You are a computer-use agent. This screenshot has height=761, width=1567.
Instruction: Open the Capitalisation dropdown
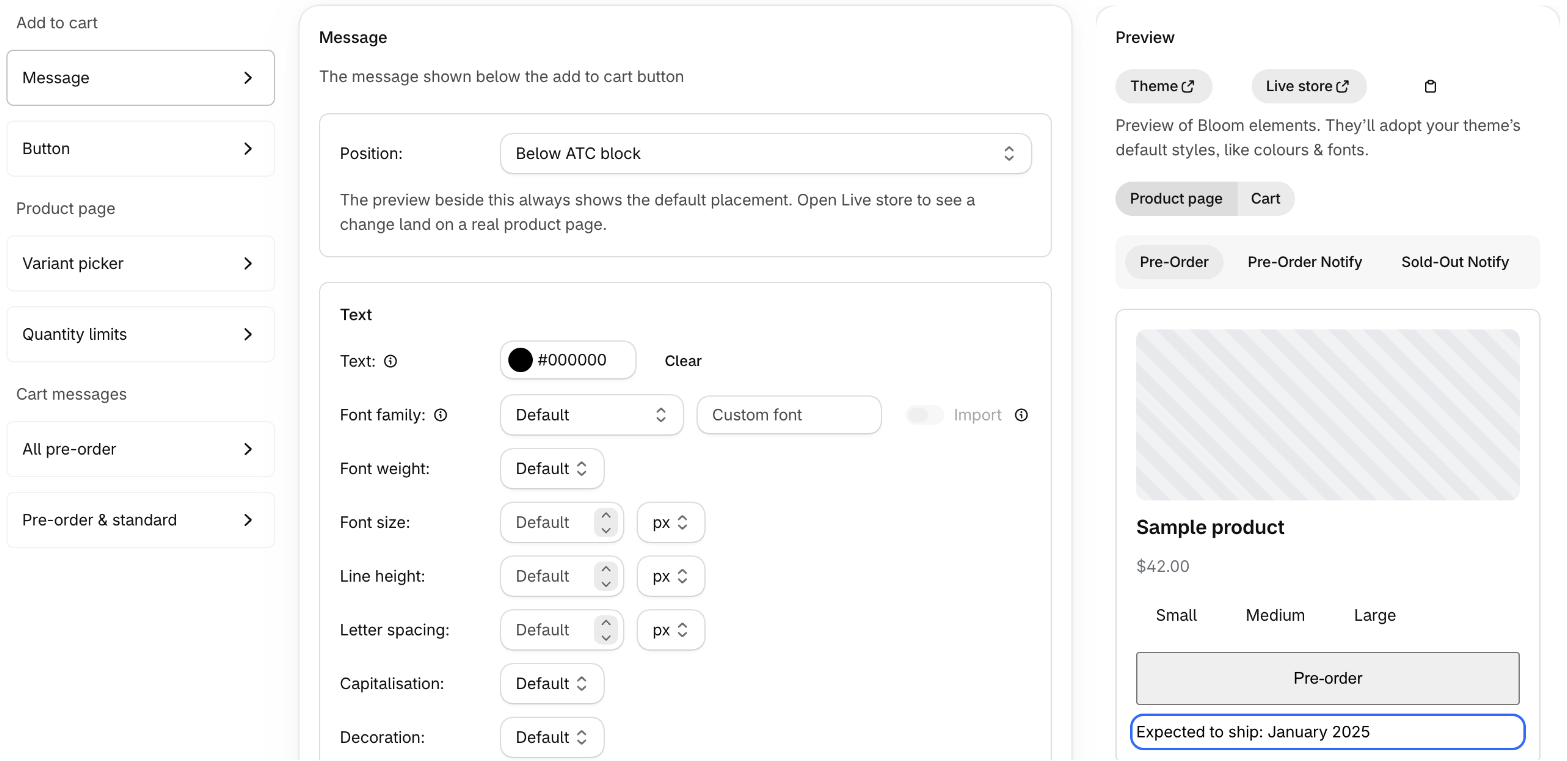coord(552,684)
